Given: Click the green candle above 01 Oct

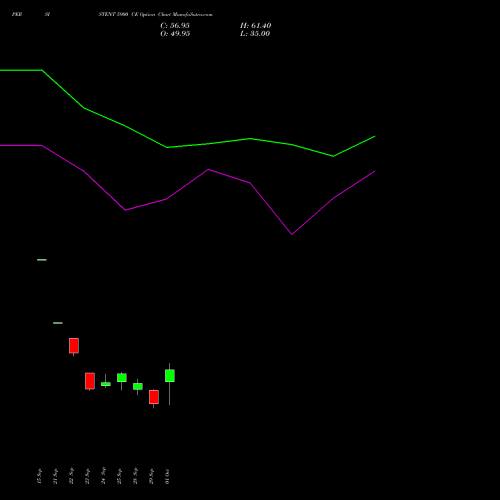Looking at the screenshot, I should (170, 376).
